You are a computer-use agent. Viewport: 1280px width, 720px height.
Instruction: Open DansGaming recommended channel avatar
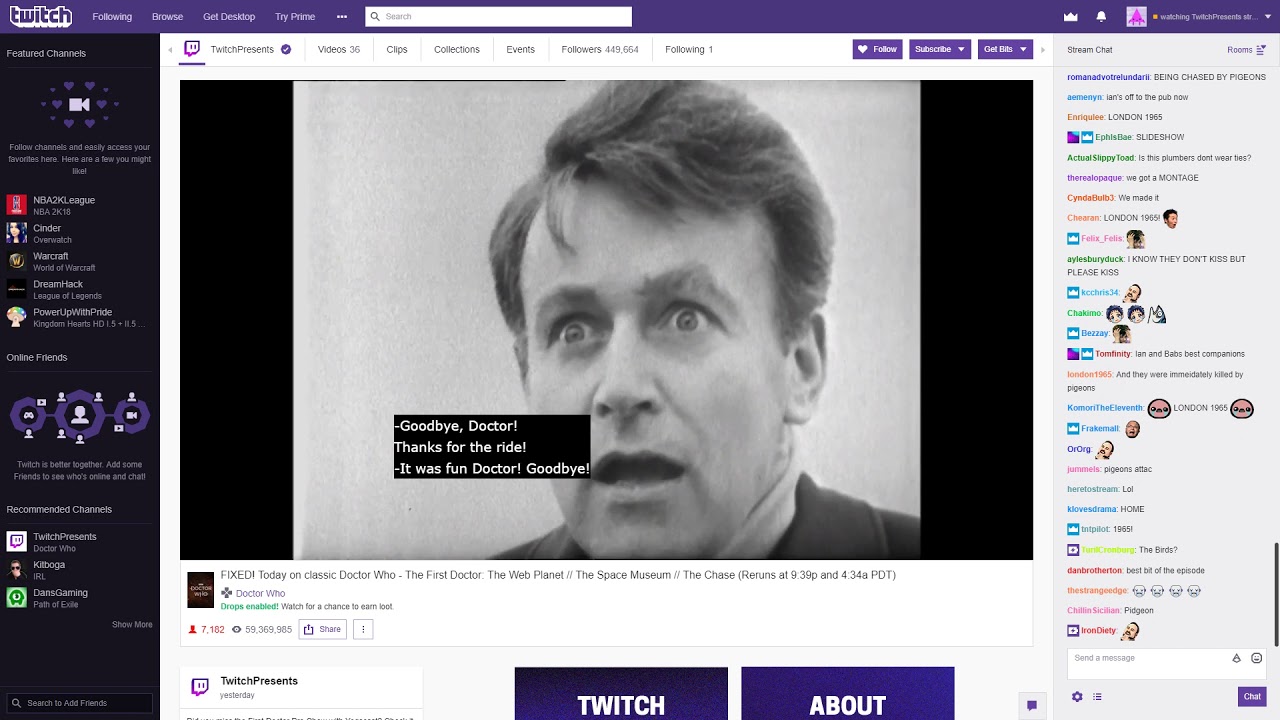16,598
